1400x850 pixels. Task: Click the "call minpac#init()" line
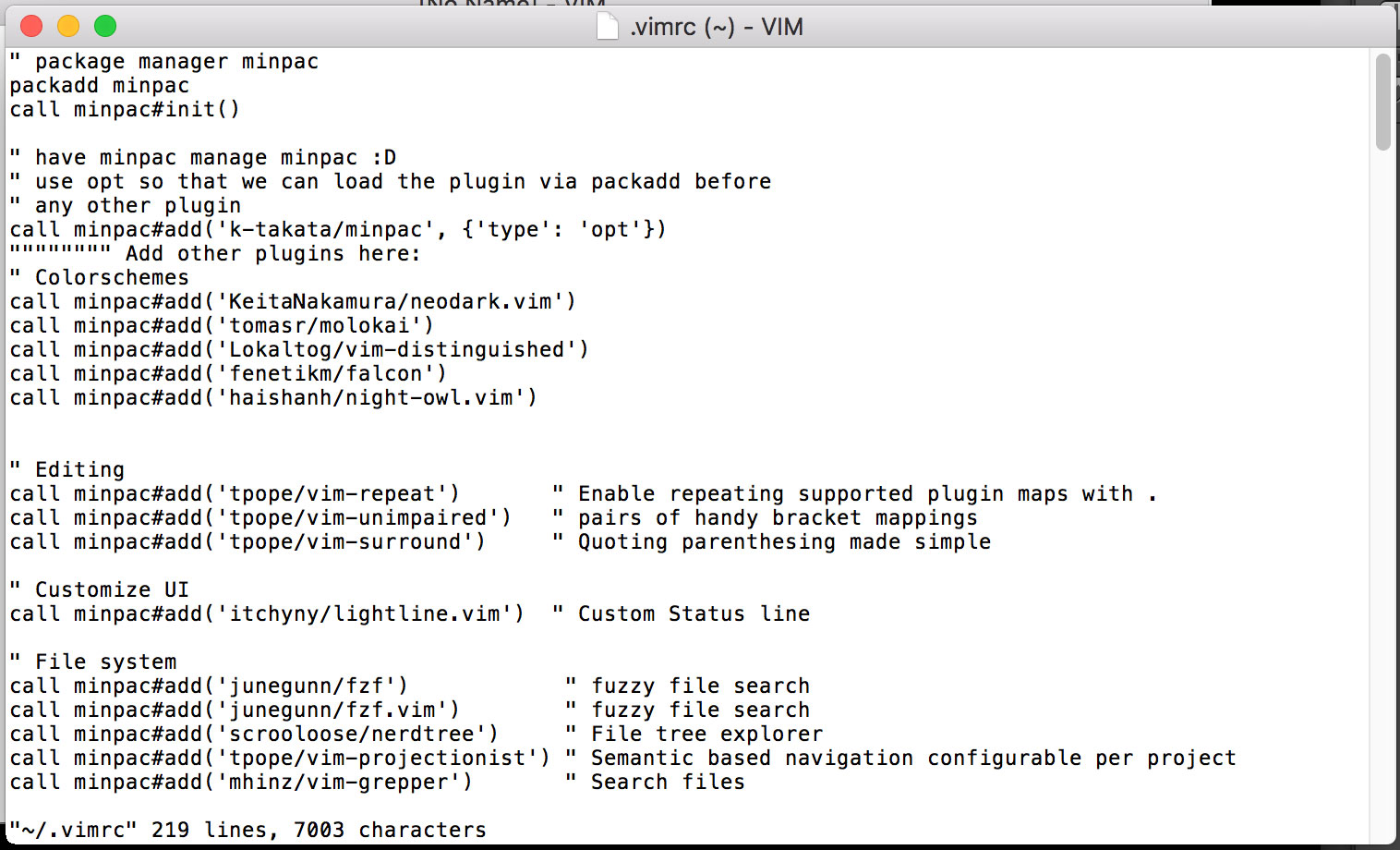pos(125,110)
